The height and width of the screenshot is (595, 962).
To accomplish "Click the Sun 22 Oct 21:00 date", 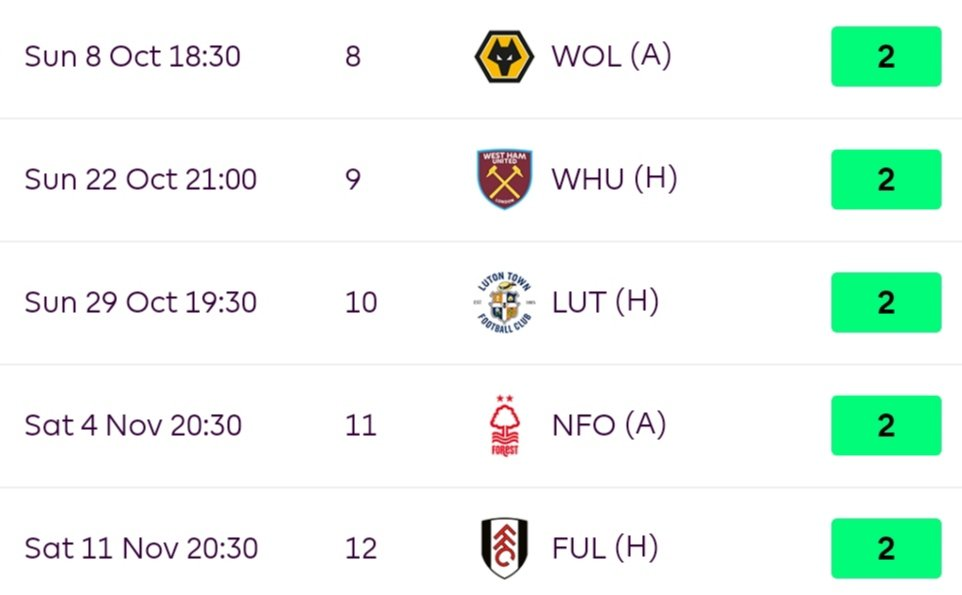I will coord(140,180).
